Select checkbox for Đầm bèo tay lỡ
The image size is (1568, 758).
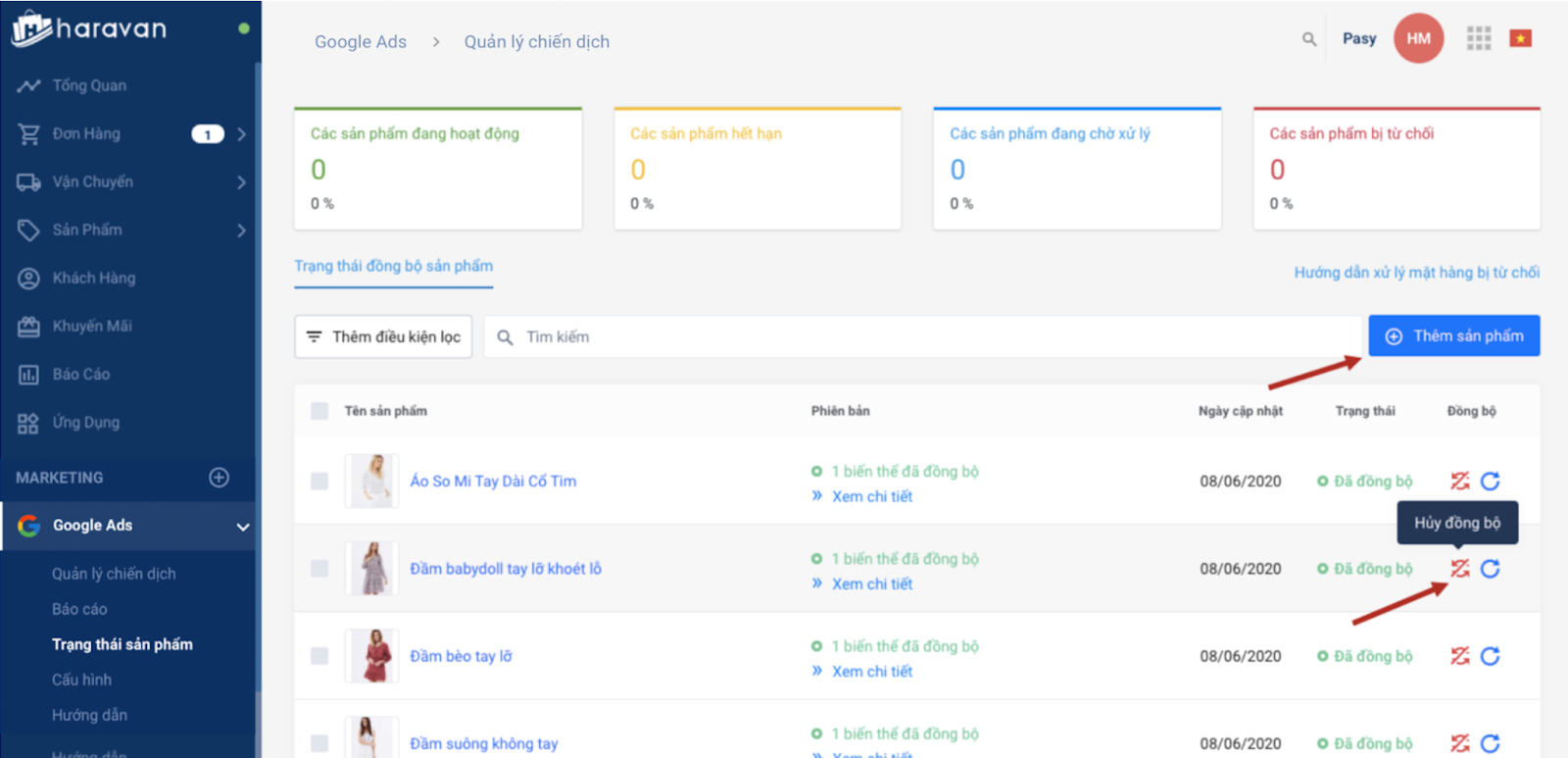[x=319, y=656]
